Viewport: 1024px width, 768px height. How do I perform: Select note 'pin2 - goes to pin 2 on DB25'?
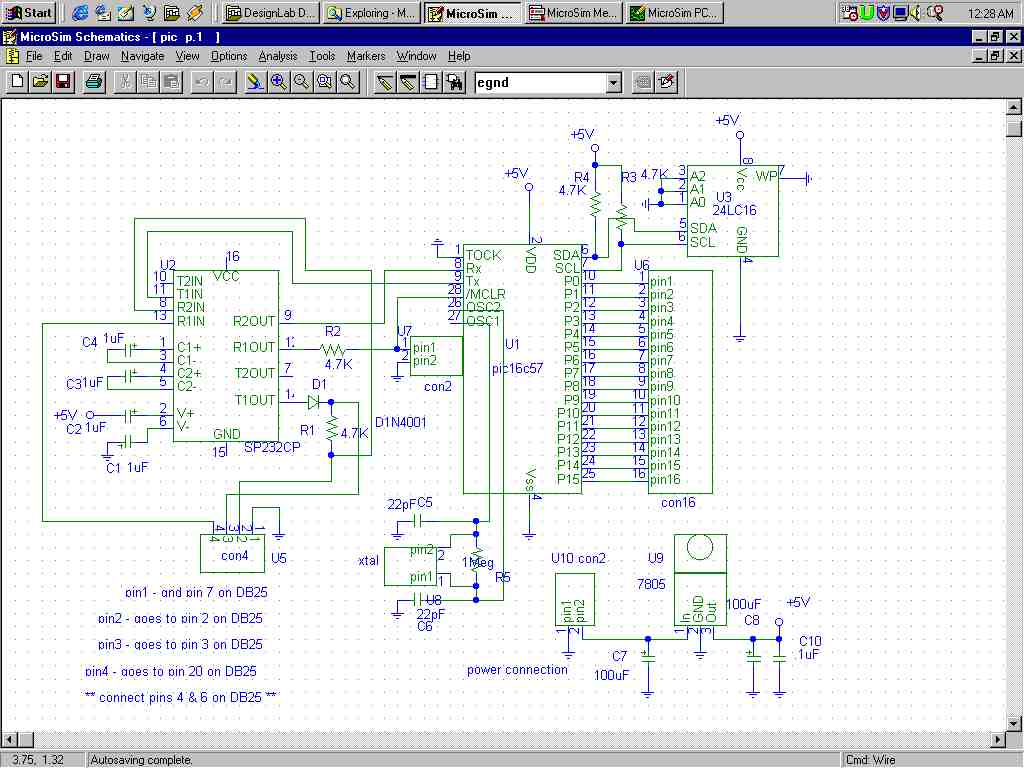(x=180, y=618)
